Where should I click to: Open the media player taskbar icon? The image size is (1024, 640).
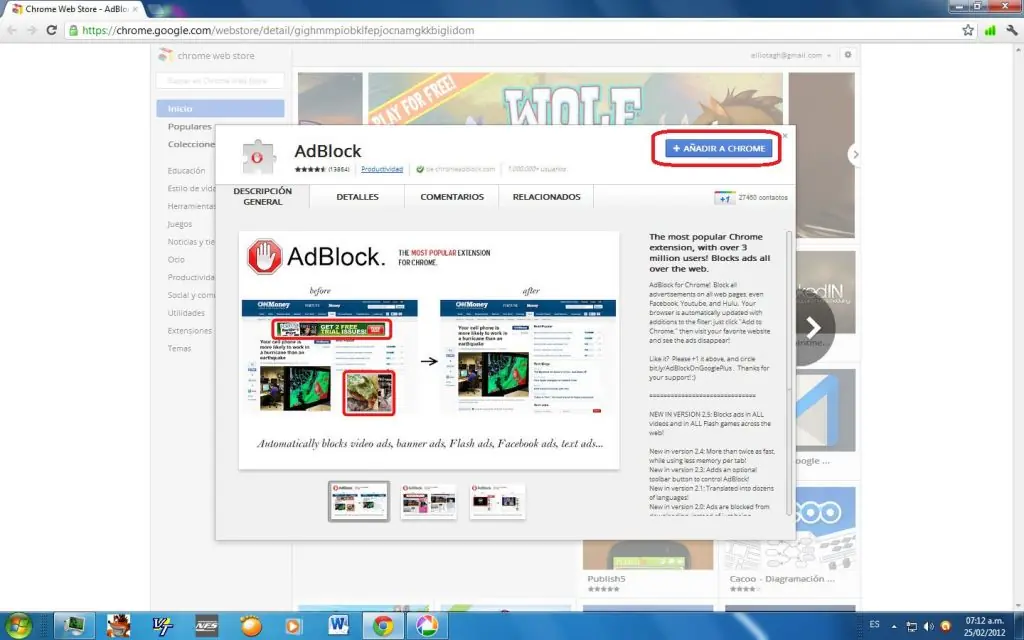(294, 626)
